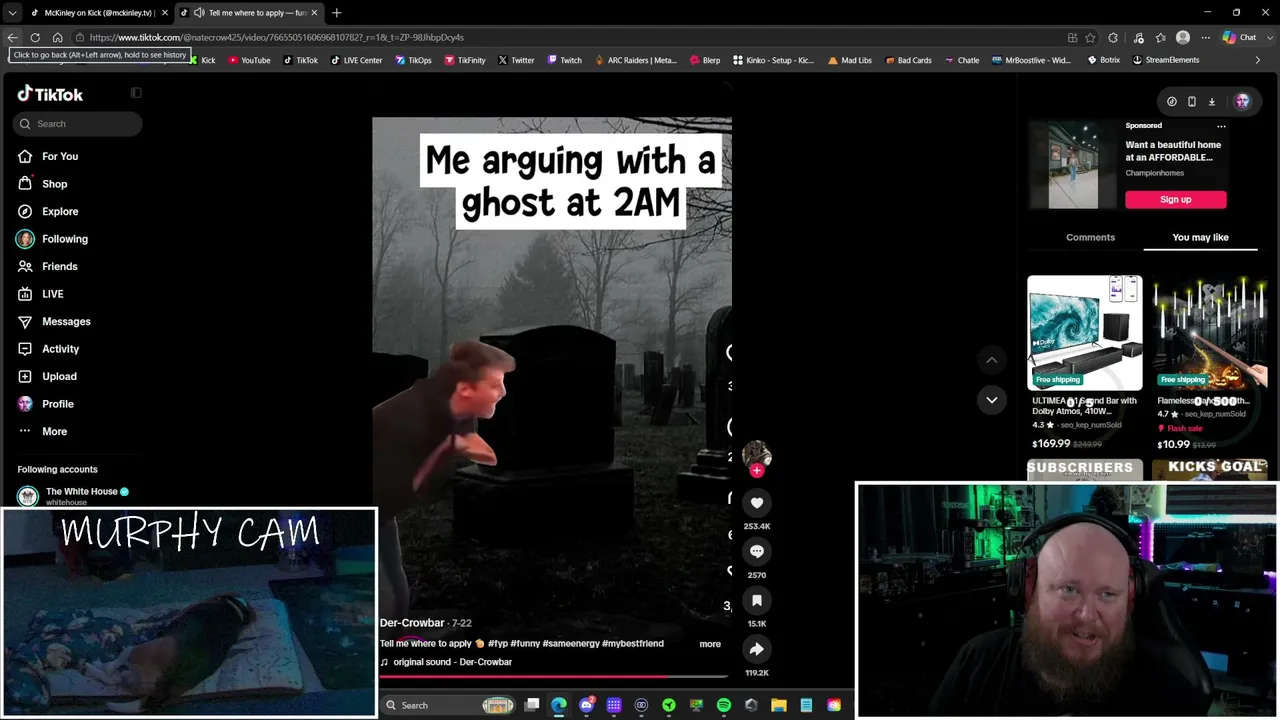Mute the Tell me where to apply tab
Image resolution: width=1280 pixels, height=720 pixels.
coord(199,13)
